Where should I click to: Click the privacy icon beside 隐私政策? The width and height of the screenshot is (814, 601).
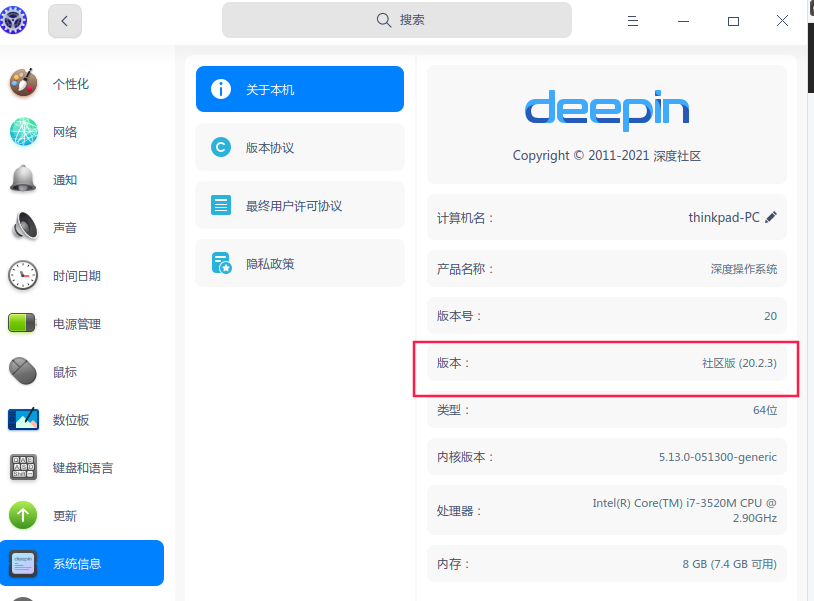click(221, 263)
